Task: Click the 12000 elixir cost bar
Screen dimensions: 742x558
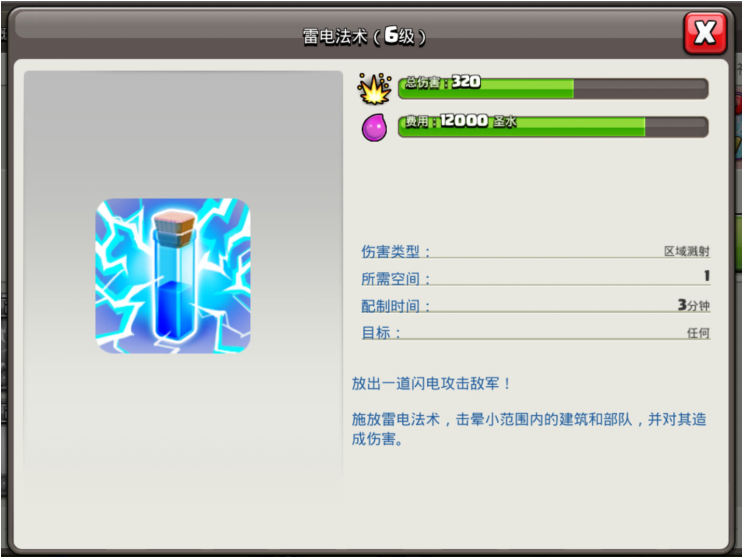Action: pyautogui.click(x=553, y=127)
